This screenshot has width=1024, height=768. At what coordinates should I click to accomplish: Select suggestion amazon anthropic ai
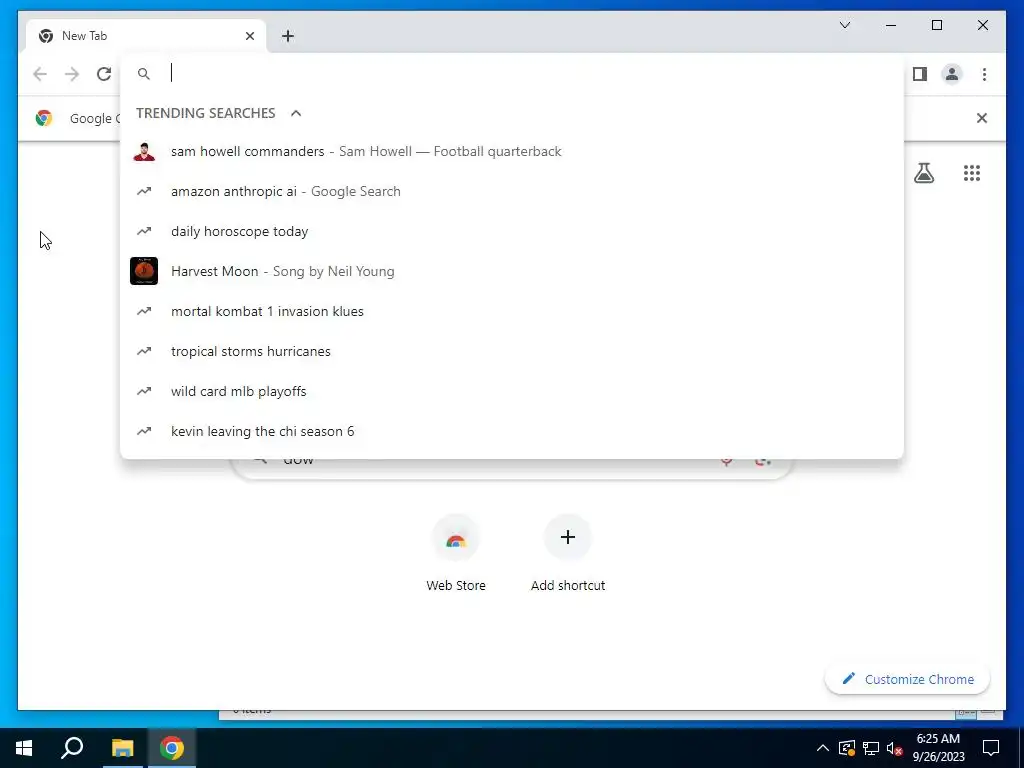click(512, 191)
